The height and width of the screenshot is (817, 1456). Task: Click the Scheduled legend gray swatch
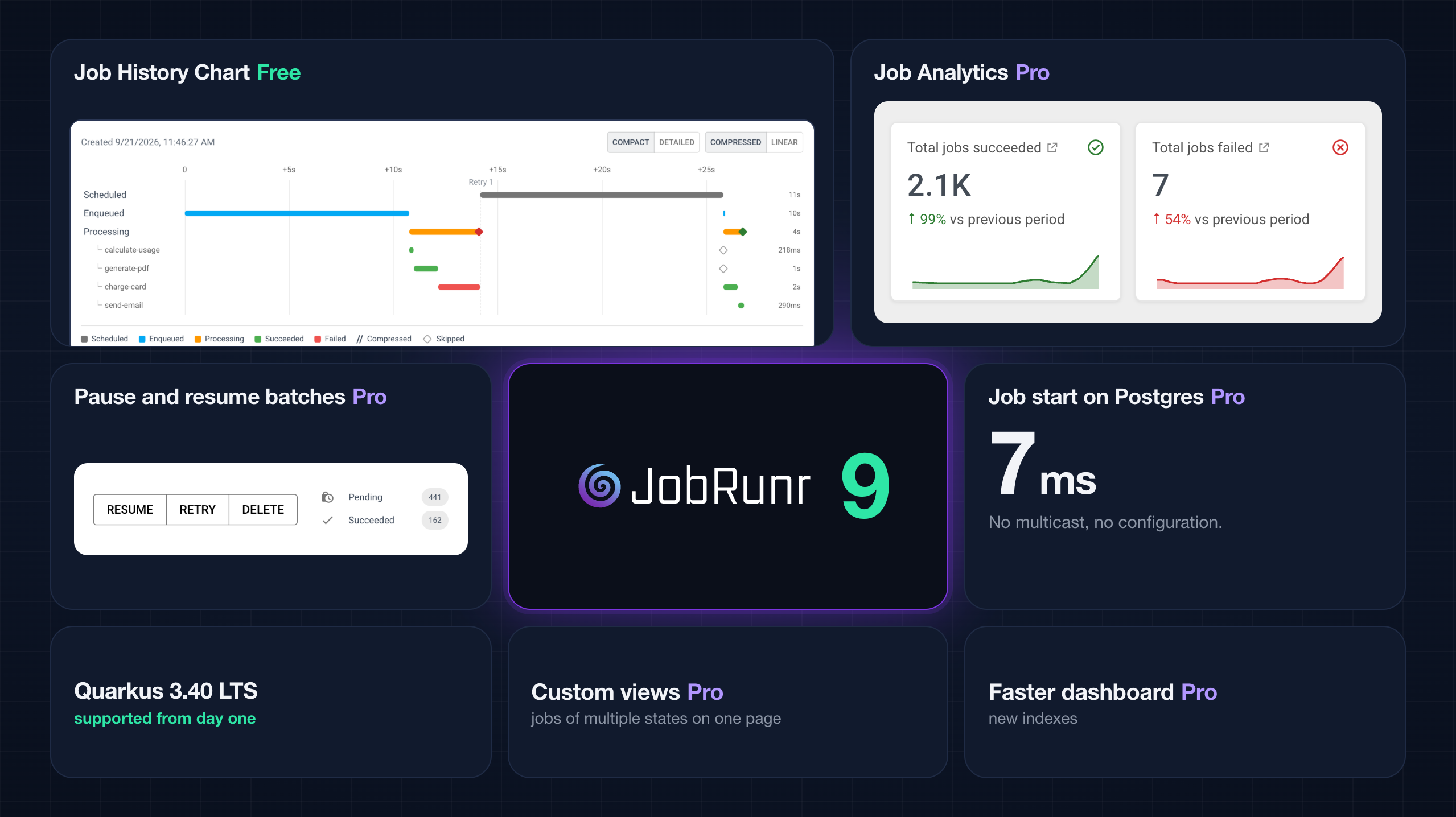[x=84, y=339]
